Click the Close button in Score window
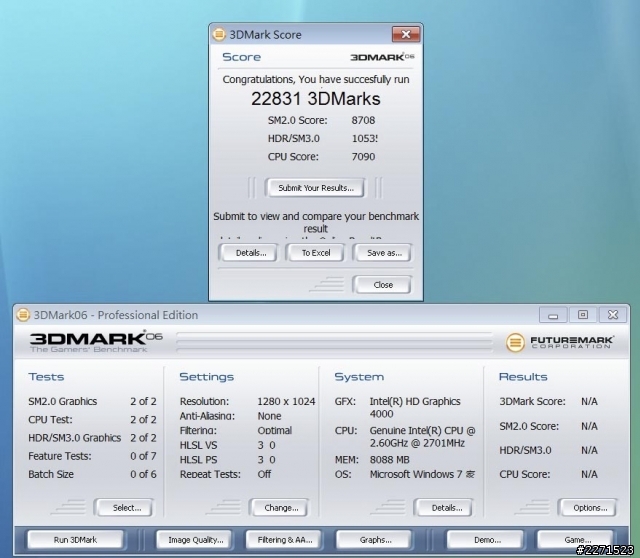This screenshot has height=558, width=640. coord(382,285)
